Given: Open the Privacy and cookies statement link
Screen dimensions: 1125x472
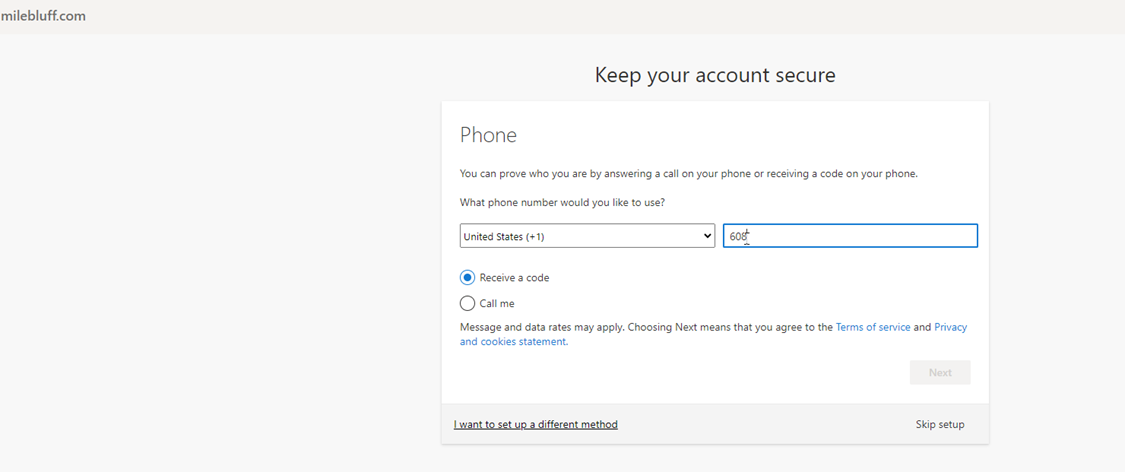Looking at the screenshot, I should (x=950, y=327).
